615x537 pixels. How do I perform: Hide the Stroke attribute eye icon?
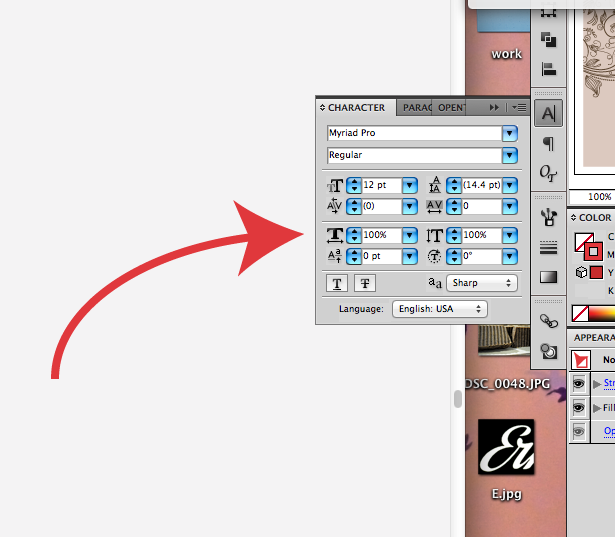click(579, 384)
